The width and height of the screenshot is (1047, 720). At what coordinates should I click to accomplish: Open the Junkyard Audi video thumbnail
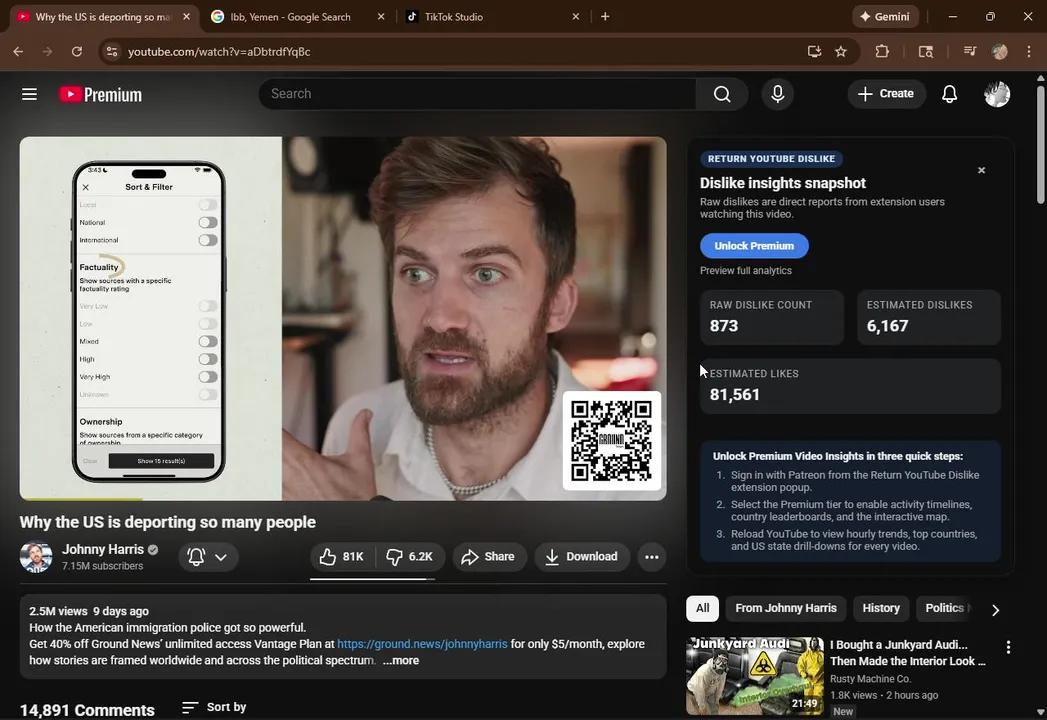tap(755, 675)
